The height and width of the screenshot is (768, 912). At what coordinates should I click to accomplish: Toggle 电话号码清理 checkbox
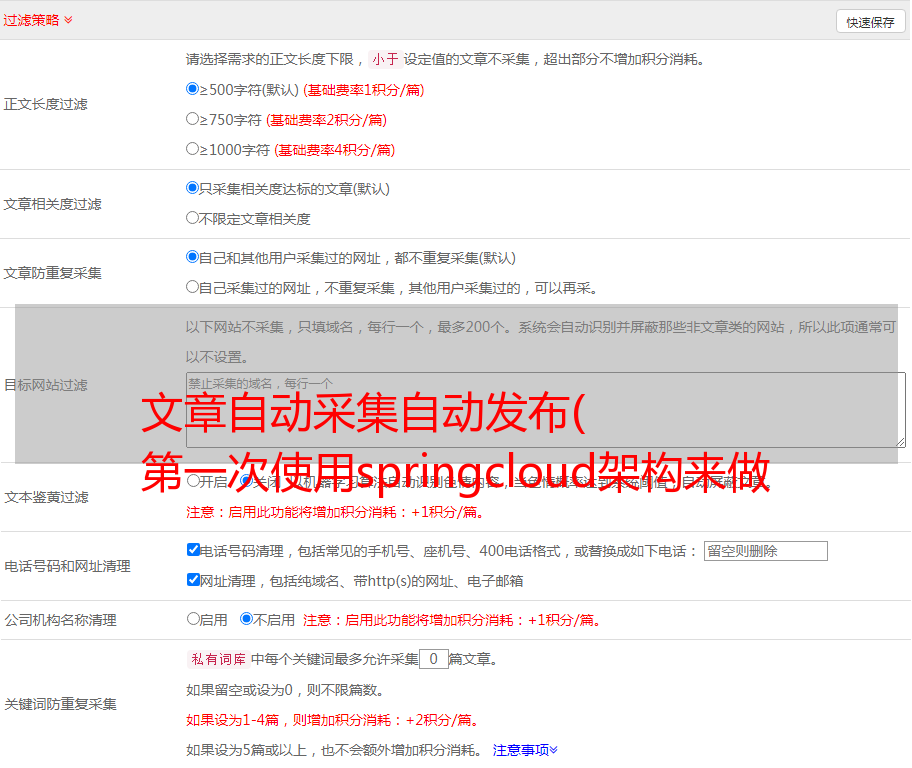(x=193, y=550)
